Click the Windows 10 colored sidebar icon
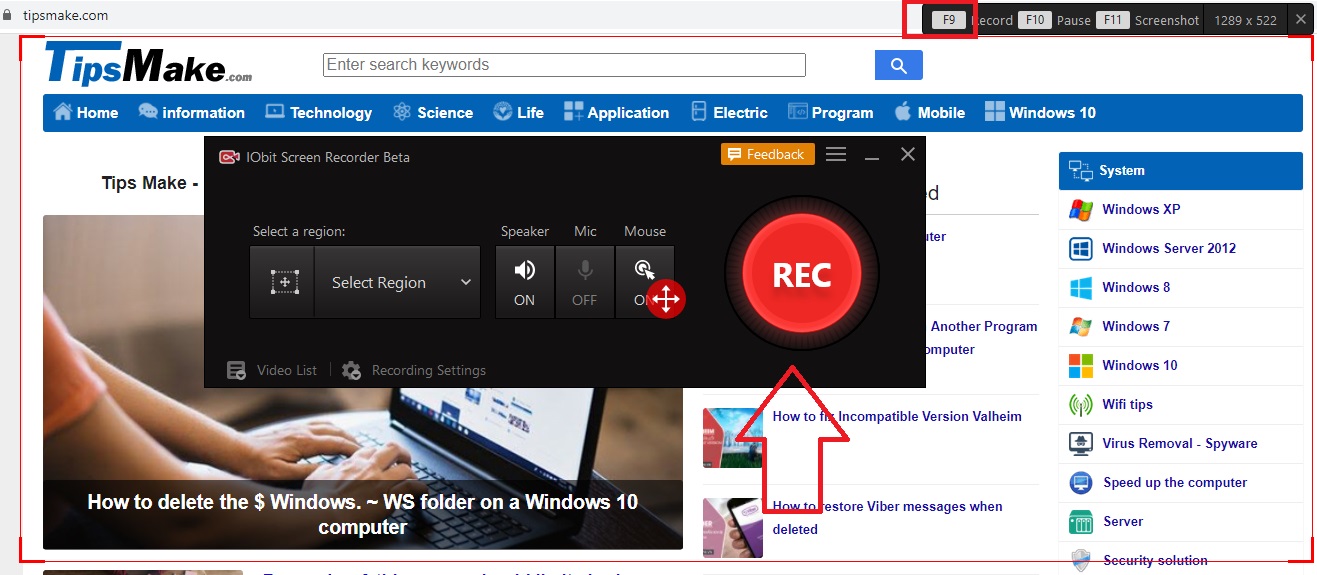Image resolution: width=1317 pixels, height=575 pixels. pos(1080,366)
